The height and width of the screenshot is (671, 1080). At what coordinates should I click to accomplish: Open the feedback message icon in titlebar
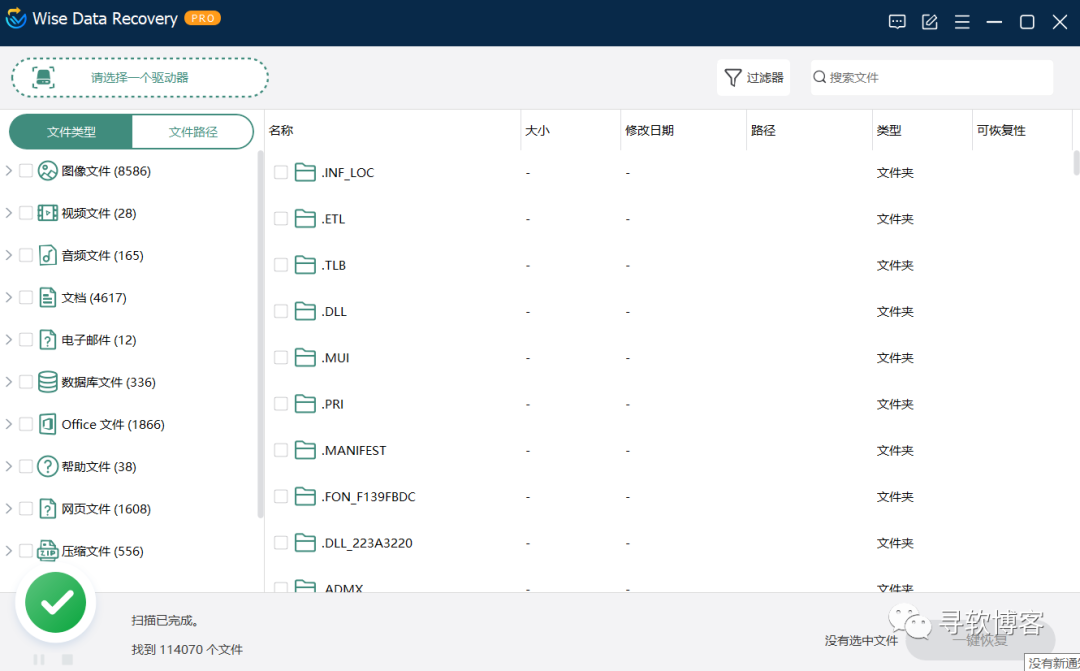click(x=897, y=21)
